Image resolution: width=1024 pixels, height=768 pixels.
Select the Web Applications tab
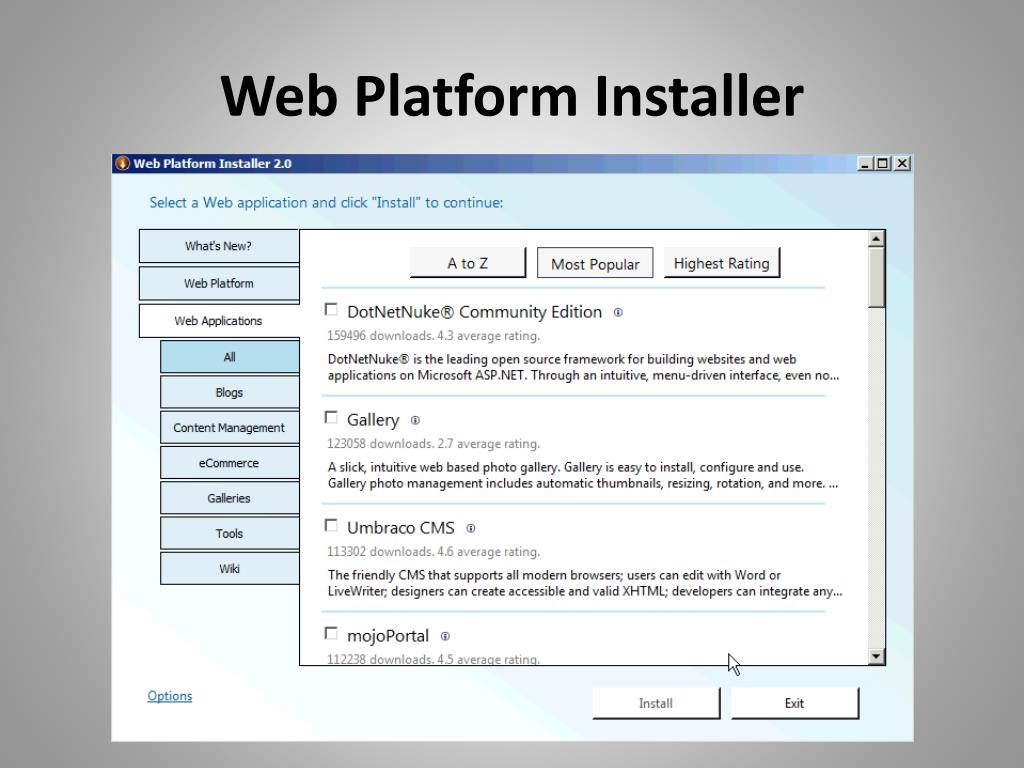[x=219, y=321]
